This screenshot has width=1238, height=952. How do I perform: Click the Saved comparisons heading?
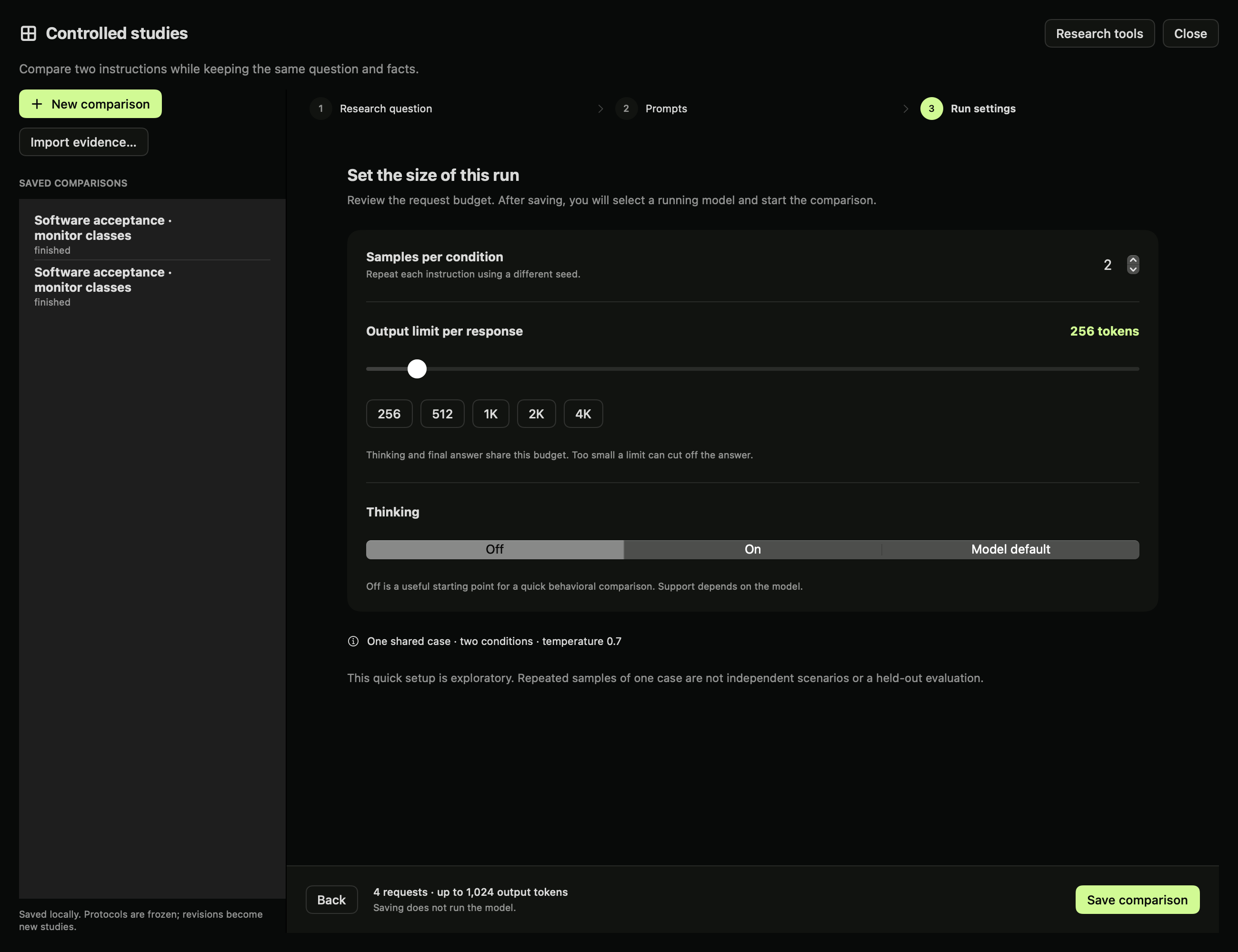(73, 183)
